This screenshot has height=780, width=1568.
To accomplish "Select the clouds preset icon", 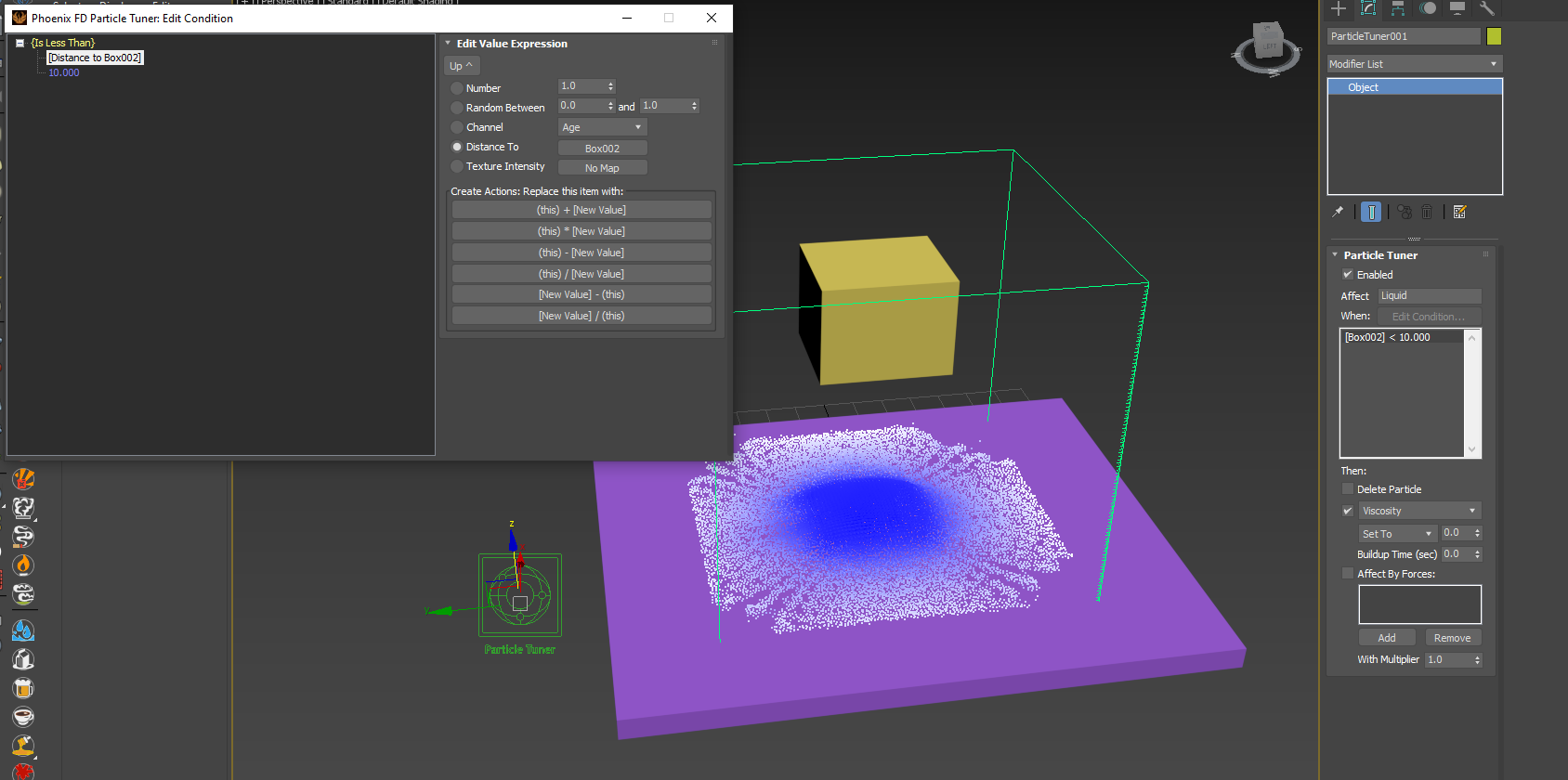I will point(23,594).
